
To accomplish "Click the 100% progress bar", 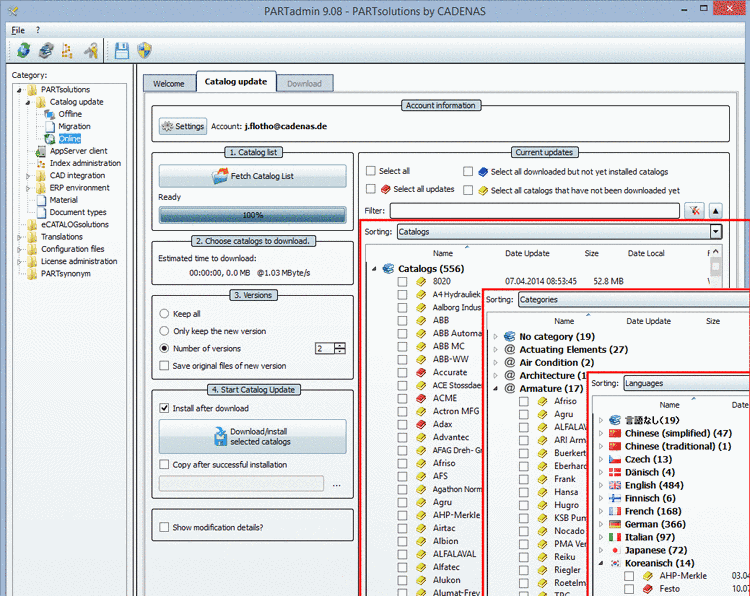I will pyautogui.click(x=253, y=215).
